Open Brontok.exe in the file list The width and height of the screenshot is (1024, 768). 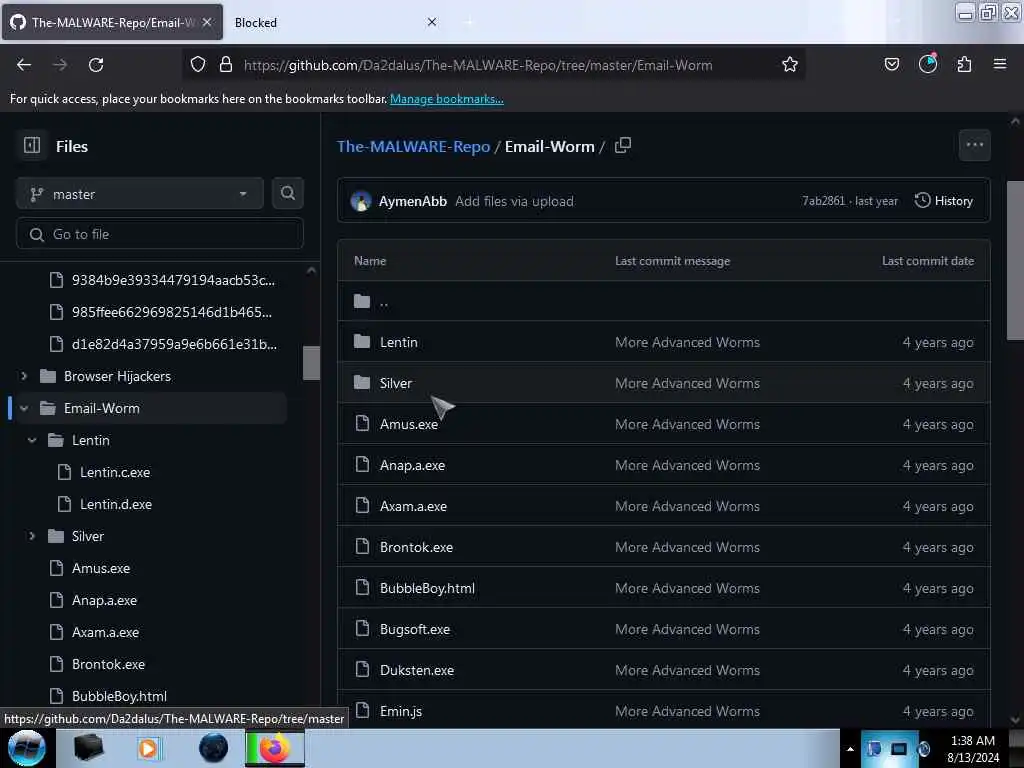[x=416, y=547]
